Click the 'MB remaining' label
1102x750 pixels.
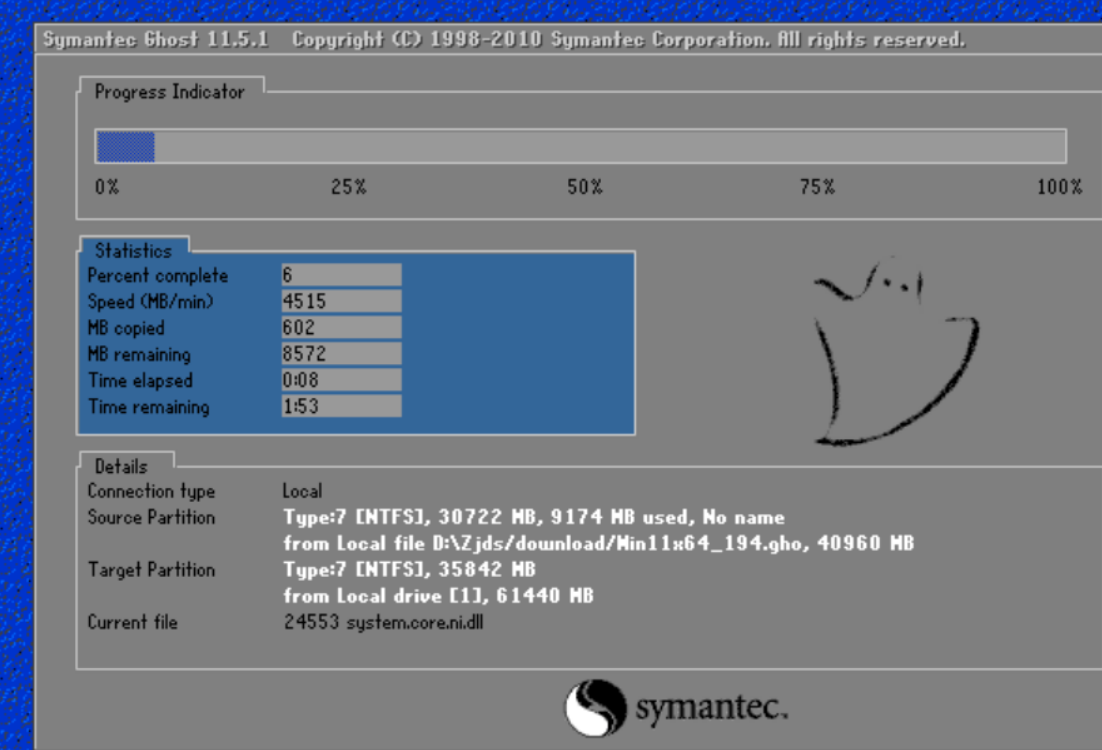coord(138,354)
